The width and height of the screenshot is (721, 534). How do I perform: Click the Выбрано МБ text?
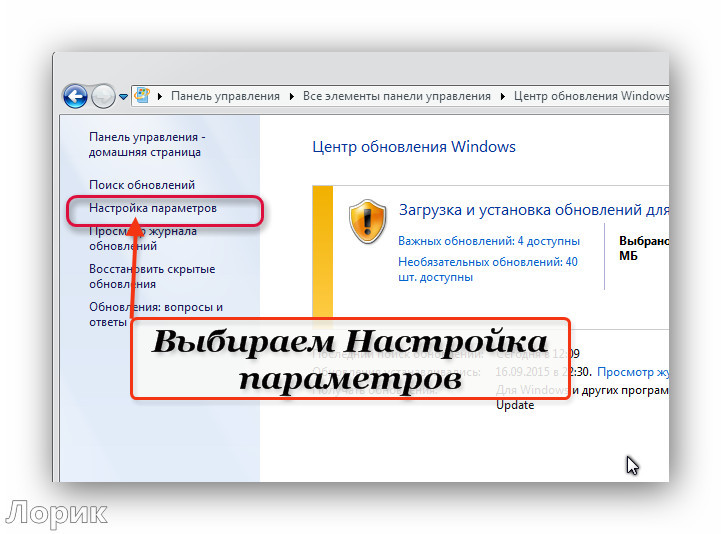[x=644, y=248]
